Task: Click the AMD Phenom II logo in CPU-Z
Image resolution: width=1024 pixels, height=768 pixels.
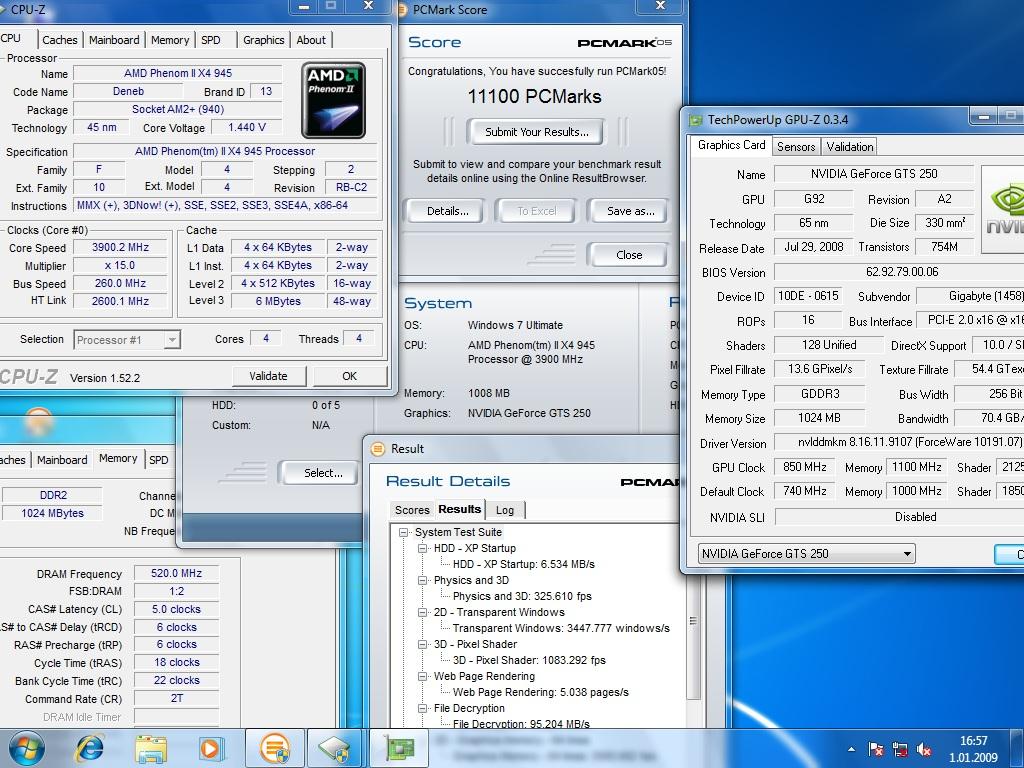Action: tap(333, 100)
